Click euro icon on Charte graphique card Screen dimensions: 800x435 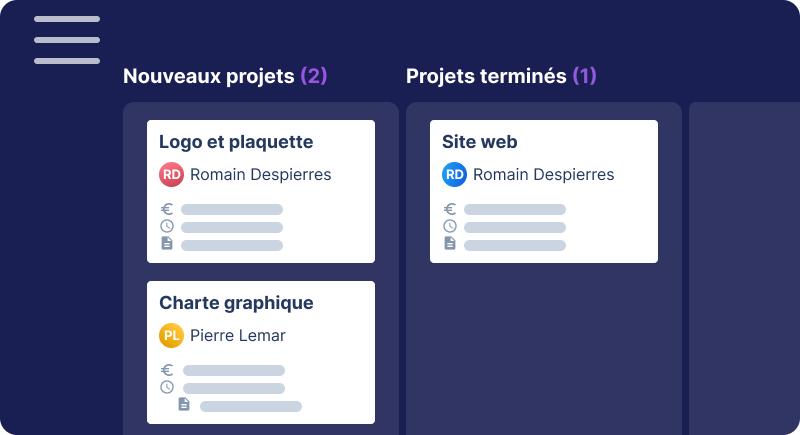(x=167, y=370)
